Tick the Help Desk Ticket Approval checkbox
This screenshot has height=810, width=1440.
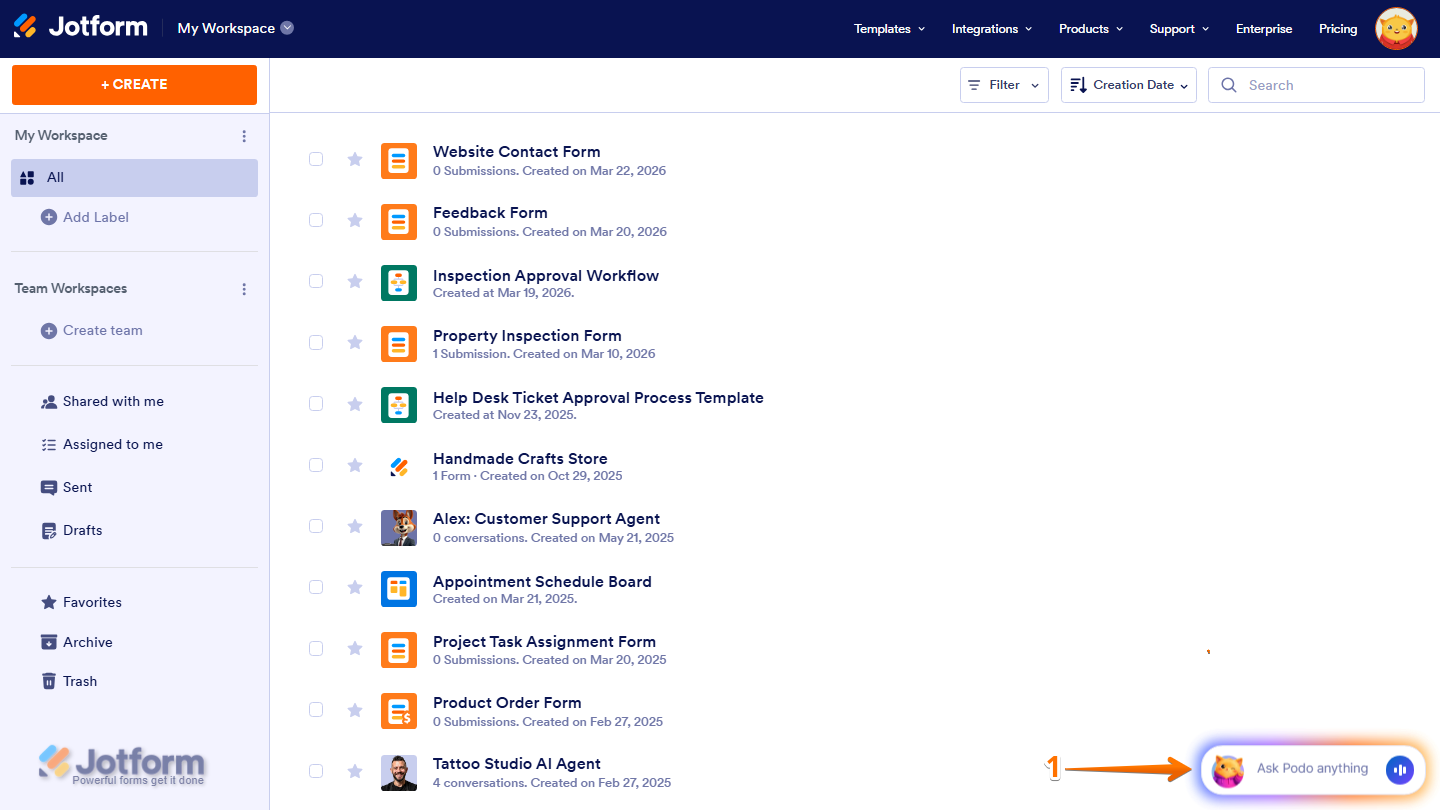click(316, 404)
